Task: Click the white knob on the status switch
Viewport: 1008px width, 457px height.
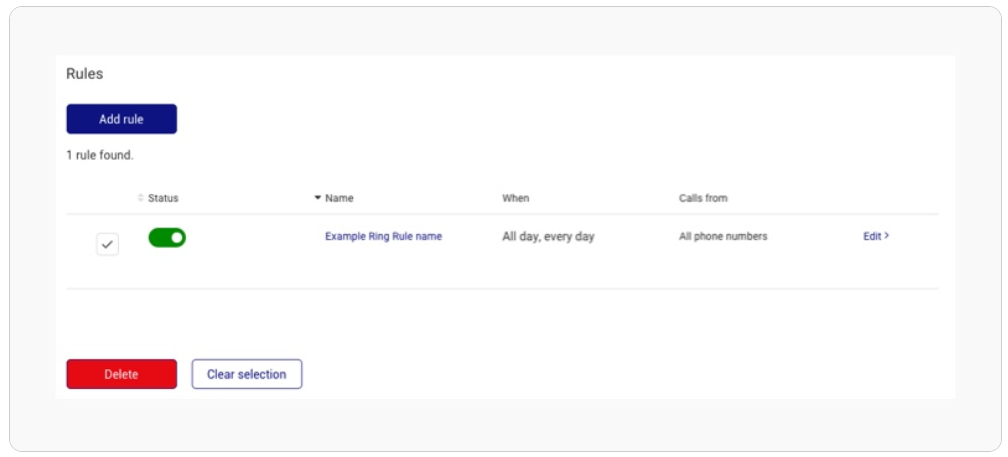Action: click(177, 238)
